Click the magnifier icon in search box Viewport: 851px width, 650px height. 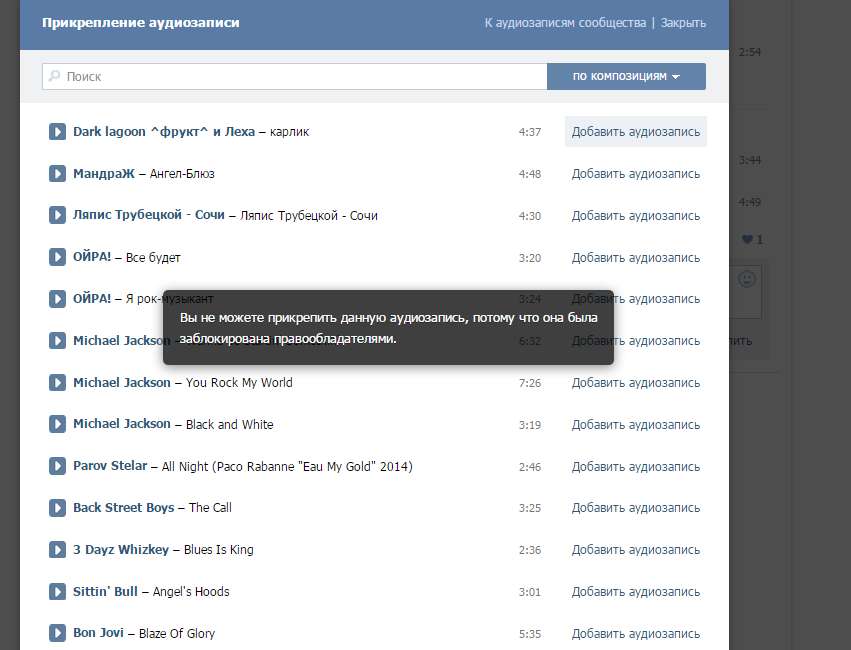54,76
